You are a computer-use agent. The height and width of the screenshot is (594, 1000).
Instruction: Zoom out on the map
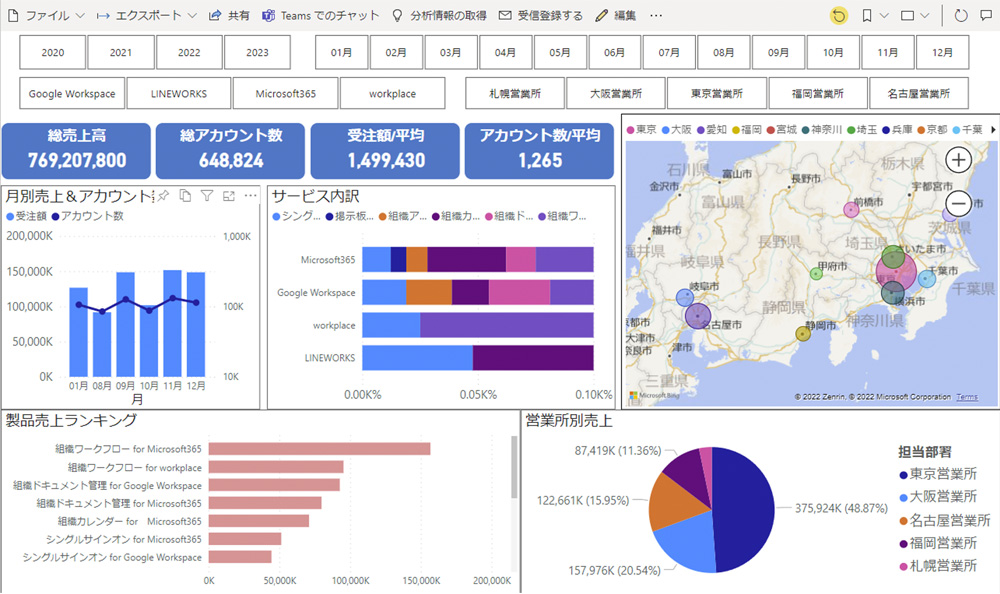point(958,204)
